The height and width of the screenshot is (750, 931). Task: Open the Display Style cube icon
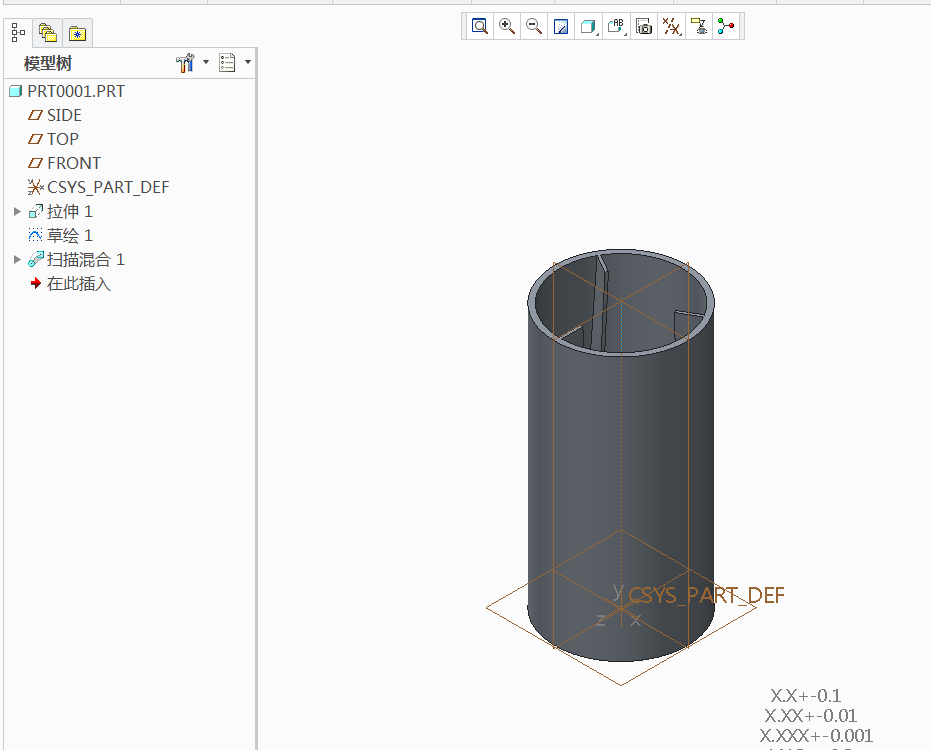pos(588,26)
